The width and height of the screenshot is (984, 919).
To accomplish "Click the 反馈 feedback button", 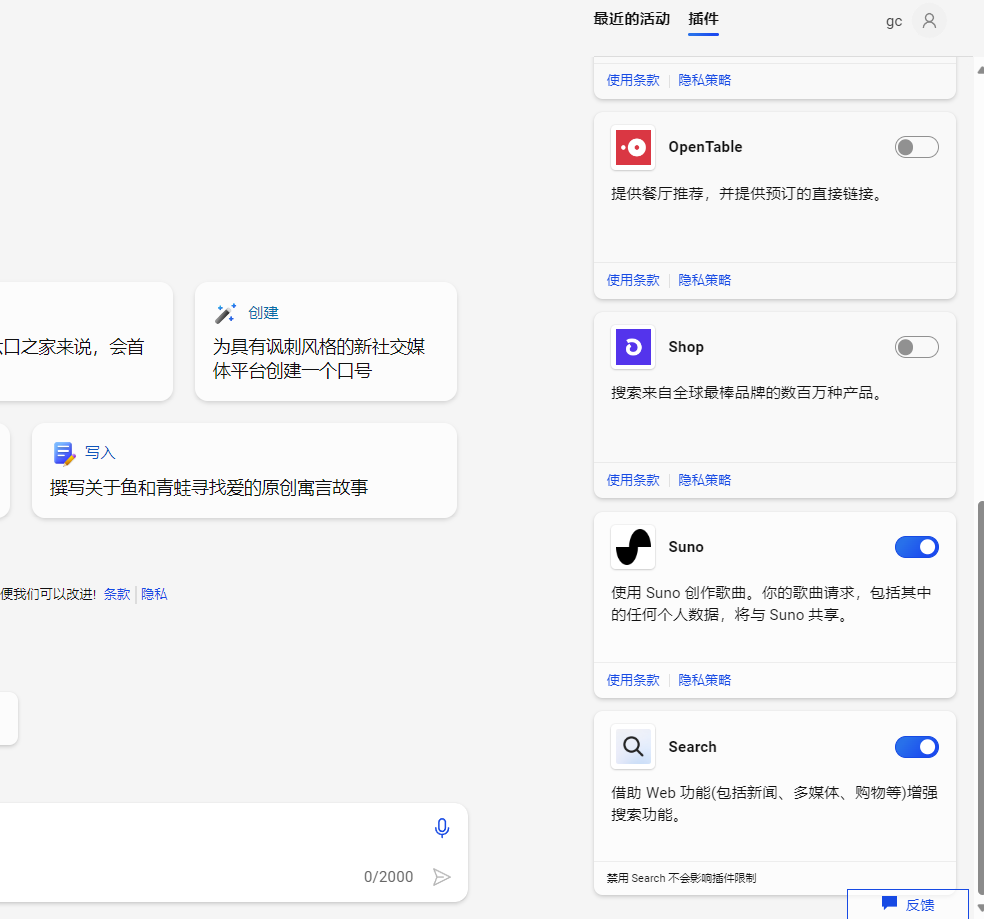I will 908,904.
